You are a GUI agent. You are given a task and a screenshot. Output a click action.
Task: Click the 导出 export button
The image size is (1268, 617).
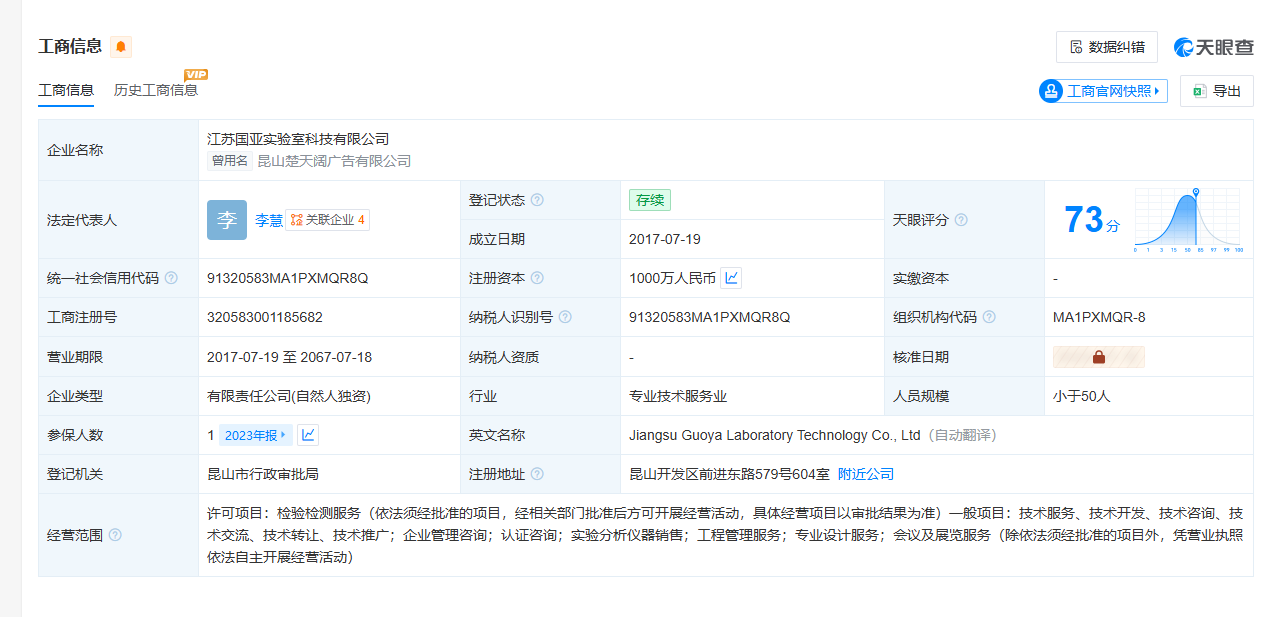(1216, 91)
